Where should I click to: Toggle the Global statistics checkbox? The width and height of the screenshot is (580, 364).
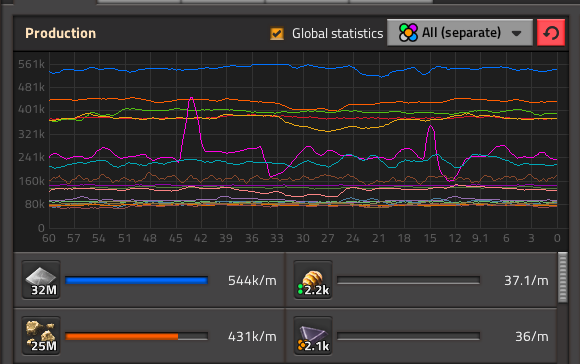point(277,33)
